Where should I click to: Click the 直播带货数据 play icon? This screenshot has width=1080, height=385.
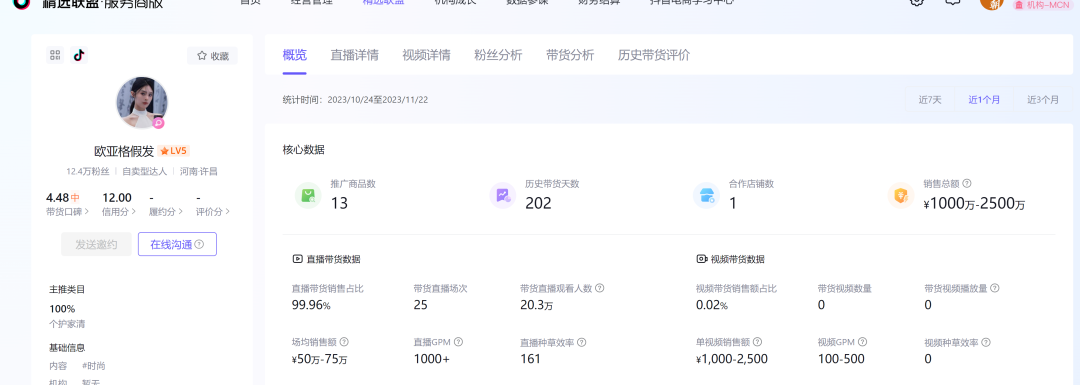298,260
